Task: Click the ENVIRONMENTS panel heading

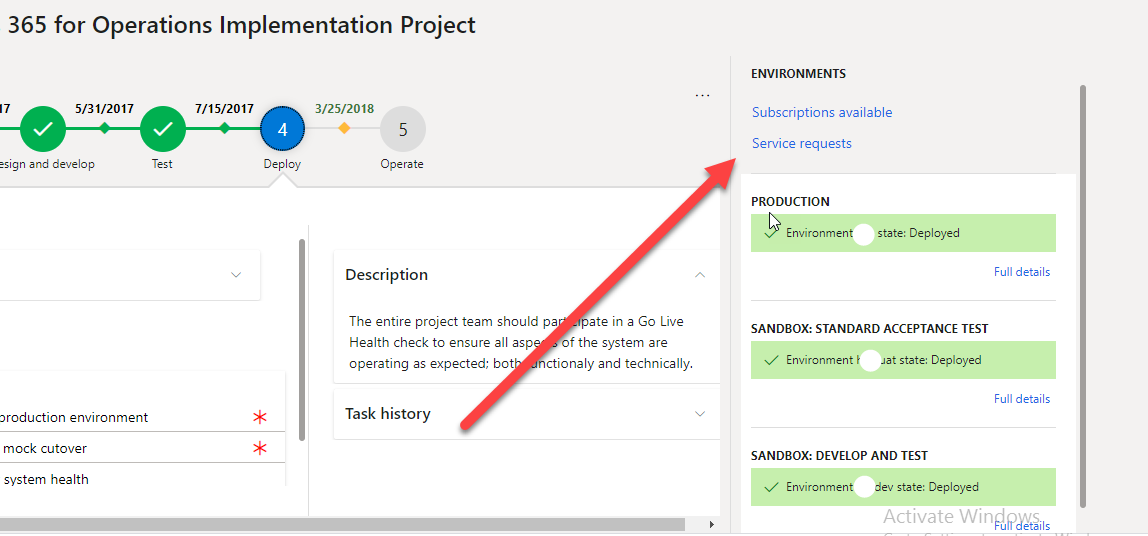Action: point(799,74)
